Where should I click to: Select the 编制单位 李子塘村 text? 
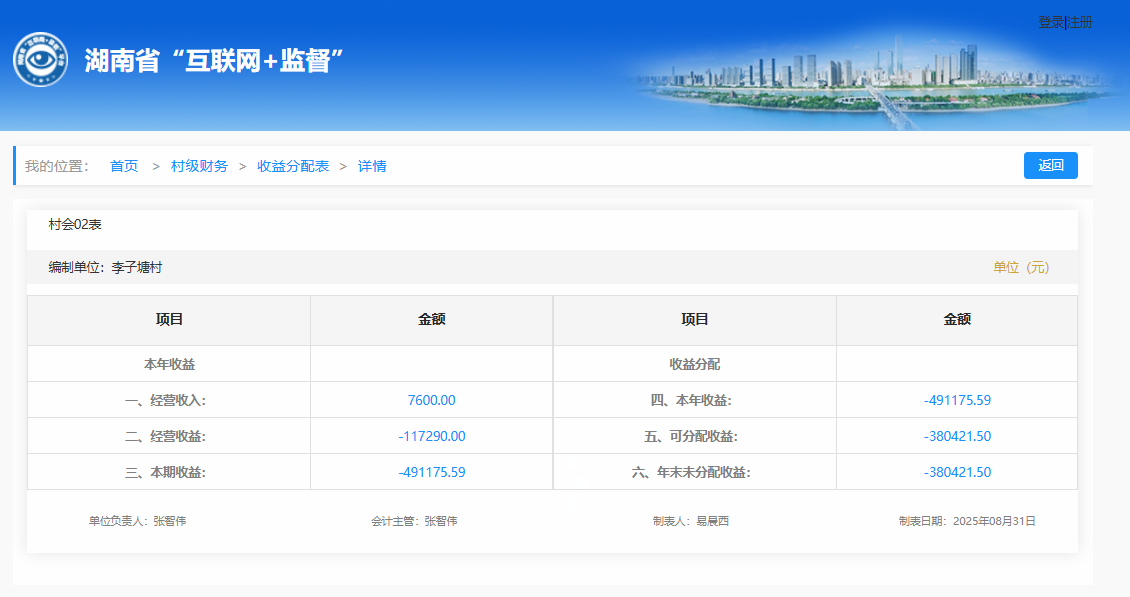click(105, 268)
